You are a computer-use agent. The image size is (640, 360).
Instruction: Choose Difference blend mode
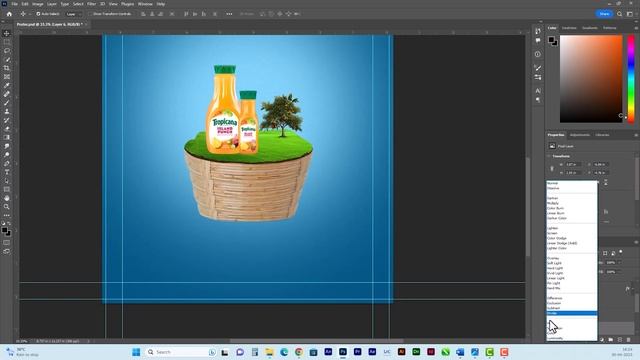click(x=571, y=298)
